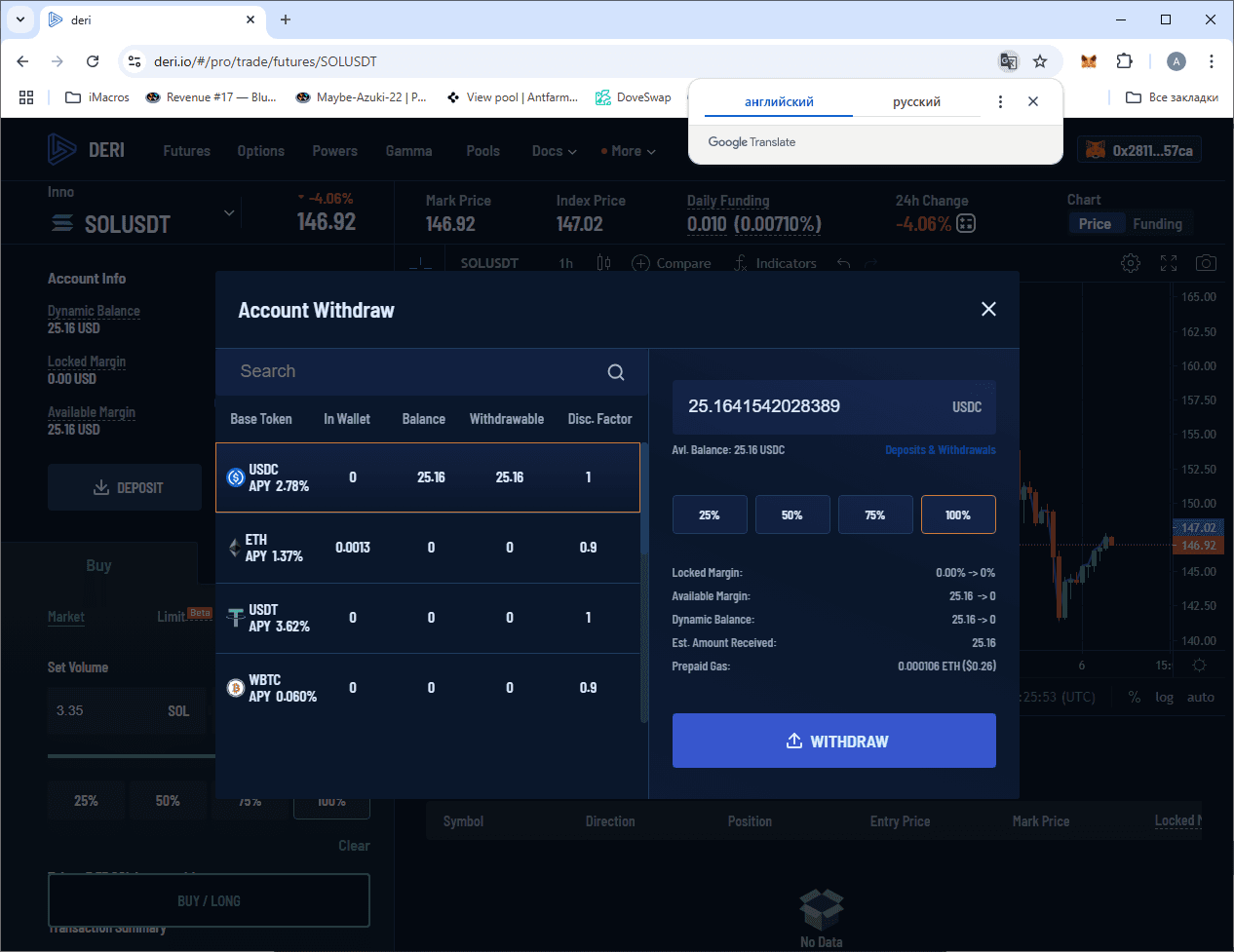Screen dimensions: 1234x952
Task: Click the BUY / LONG button
Action: pyautogui.click(x=209, y=900)
